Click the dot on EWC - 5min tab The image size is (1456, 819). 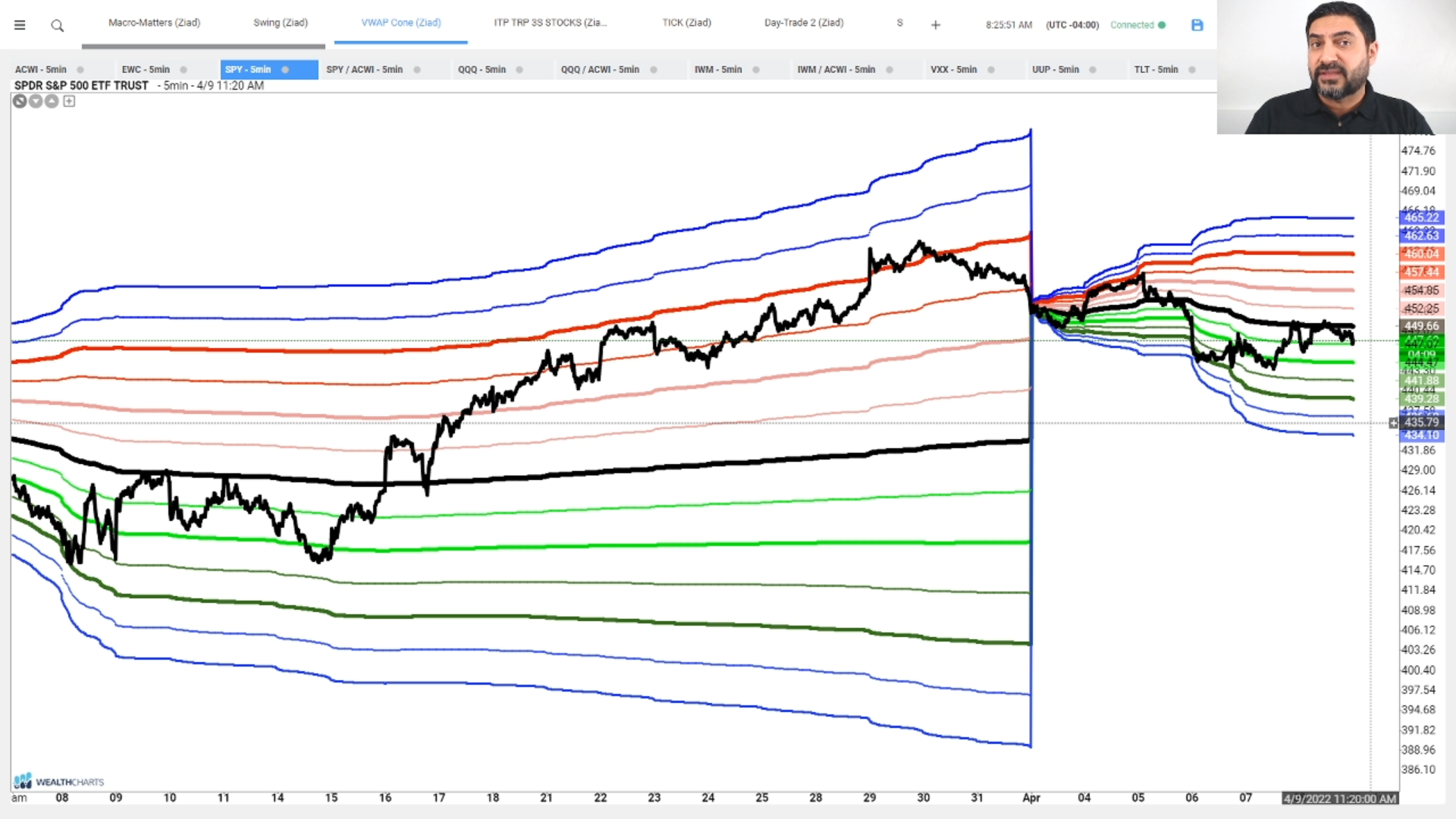tap(184, 70)
